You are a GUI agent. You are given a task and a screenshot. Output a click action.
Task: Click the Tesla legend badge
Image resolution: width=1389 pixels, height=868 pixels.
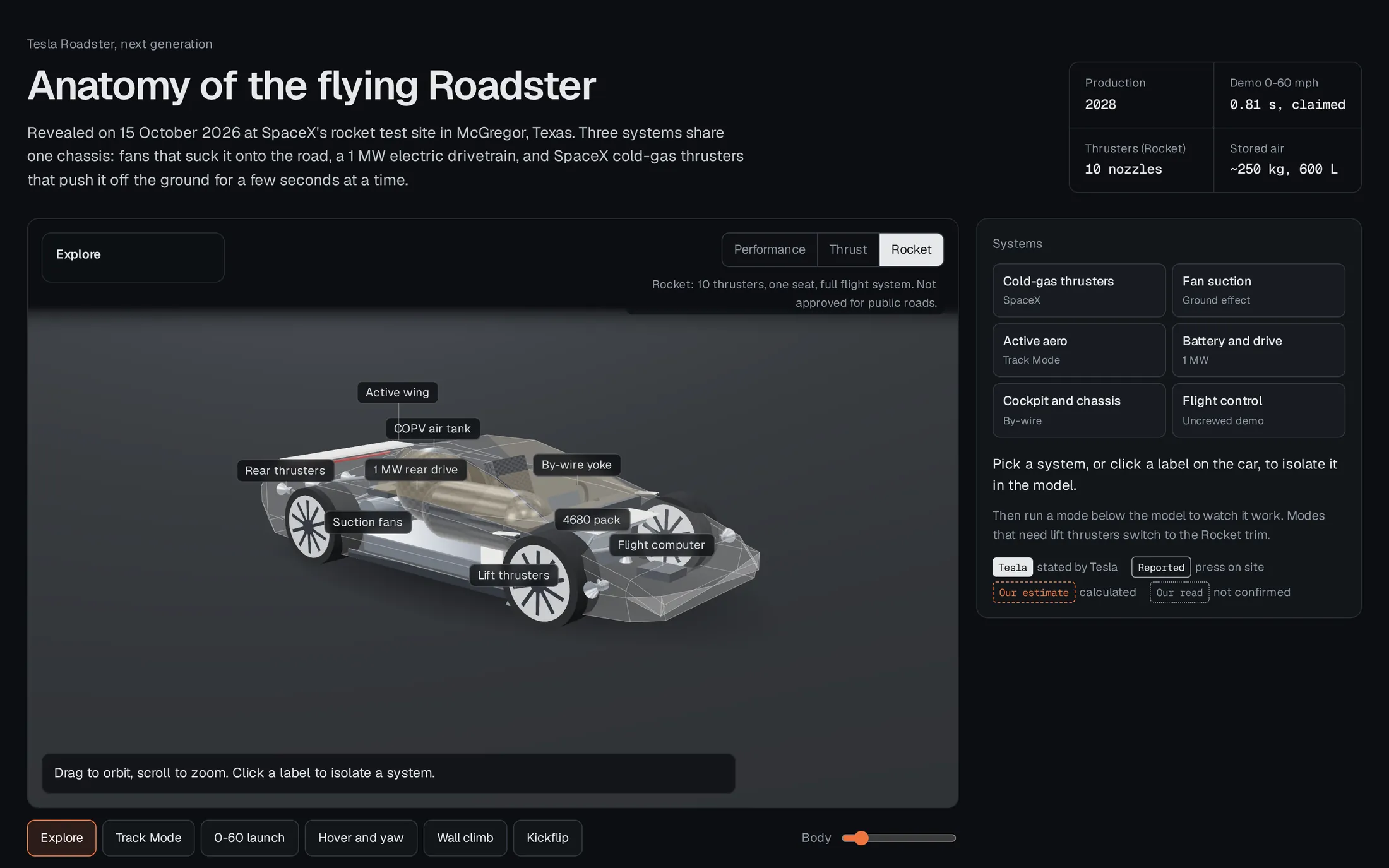pyautogui.click(x=1013, y=568)
